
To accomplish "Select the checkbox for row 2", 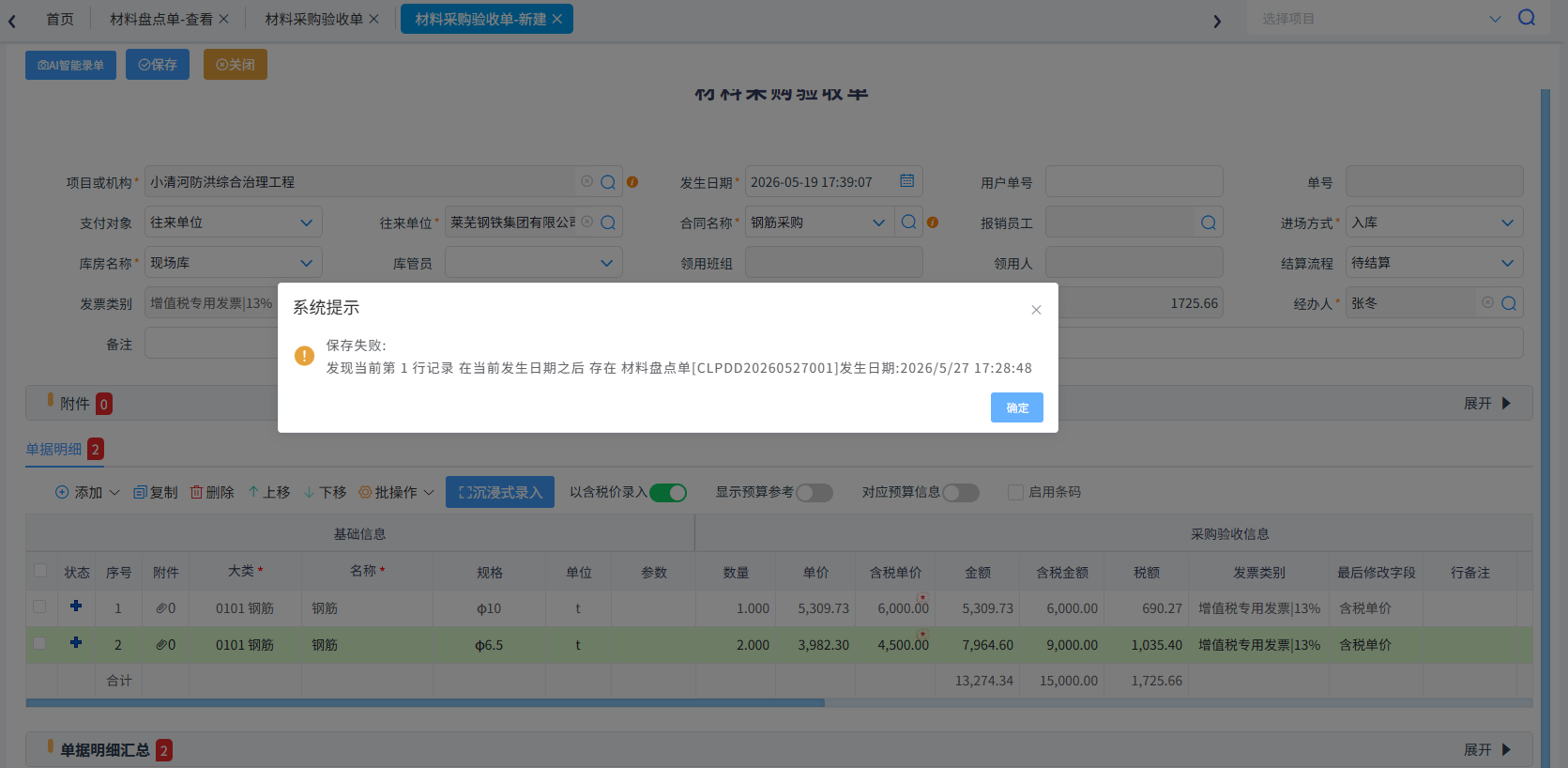I will (39, 643).
